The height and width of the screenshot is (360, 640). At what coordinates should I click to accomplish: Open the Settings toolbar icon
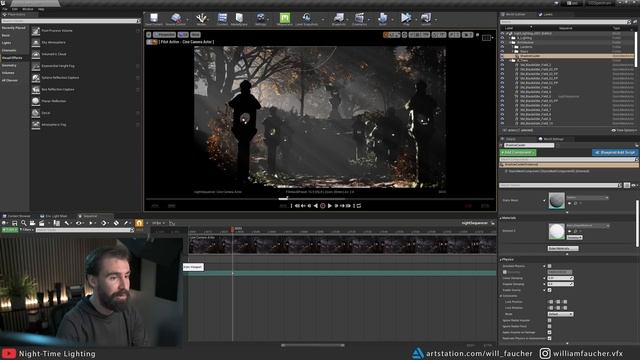(260, 18)
